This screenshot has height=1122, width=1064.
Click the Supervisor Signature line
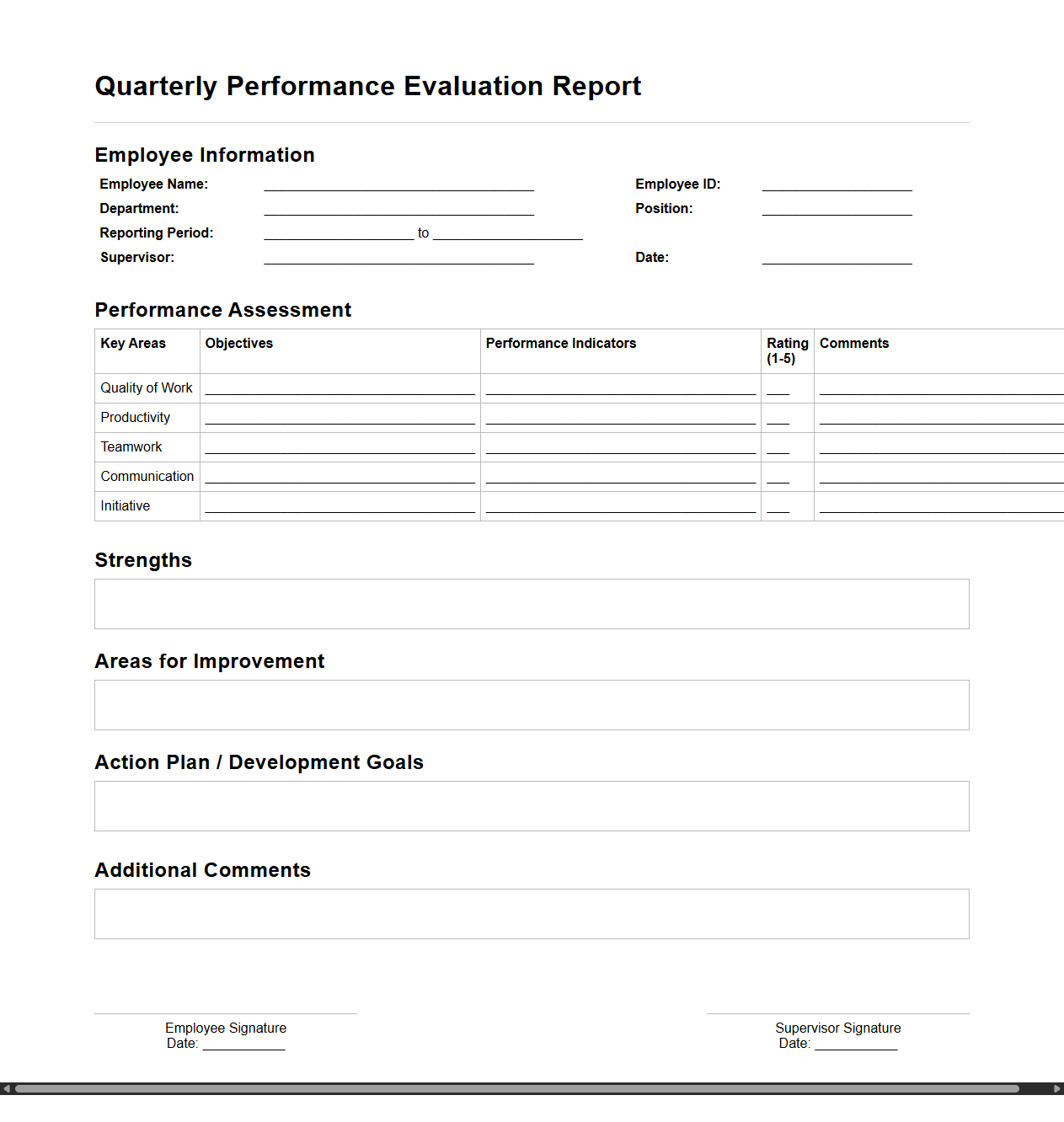(x=837, y=1014)
